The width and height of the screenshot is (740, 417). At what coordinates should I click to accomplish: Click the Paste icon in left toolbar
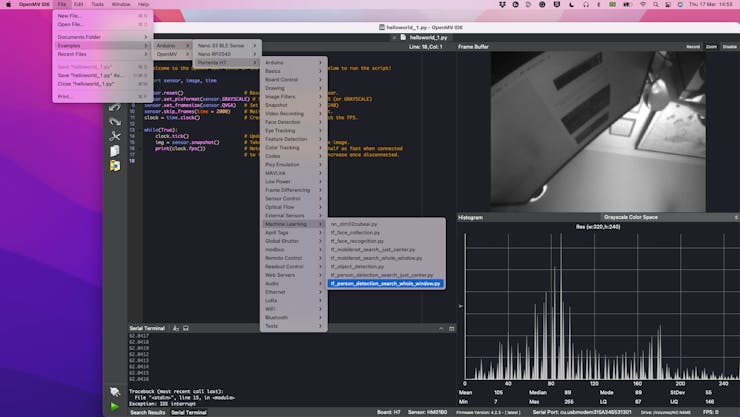click(115, 165)
